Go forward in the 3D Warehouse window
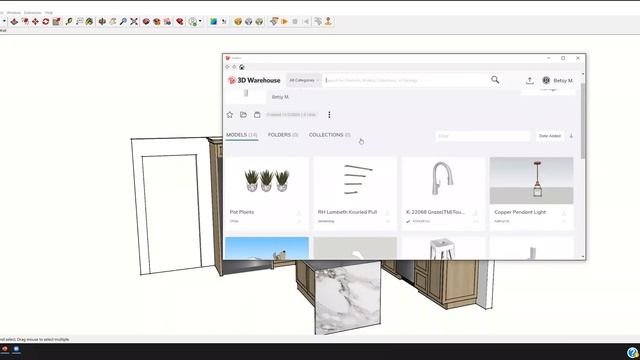The width and height of the screenshot is (640, 360). (234, 67)
